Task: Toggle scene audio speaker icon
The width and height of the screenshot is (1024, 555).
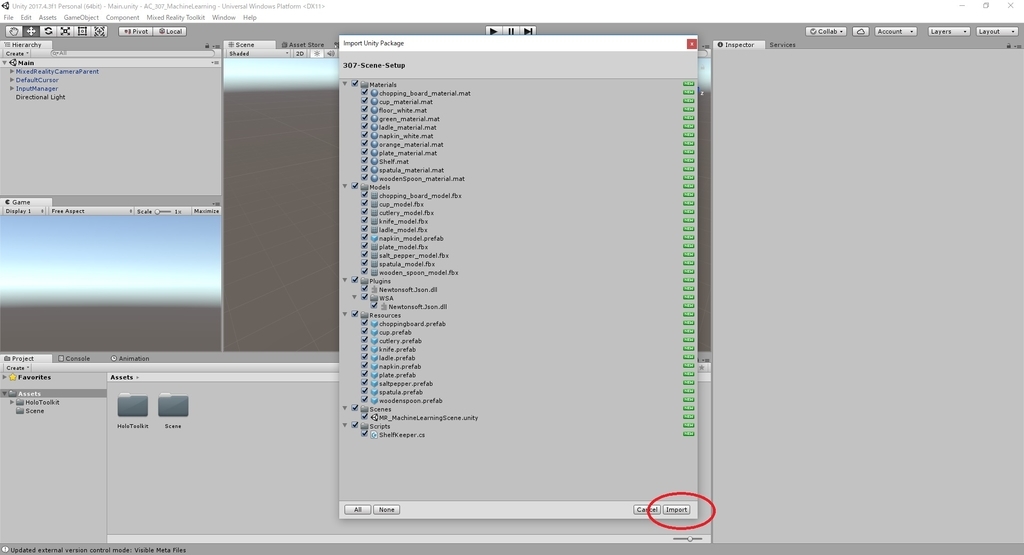Action: pos(330,54)
